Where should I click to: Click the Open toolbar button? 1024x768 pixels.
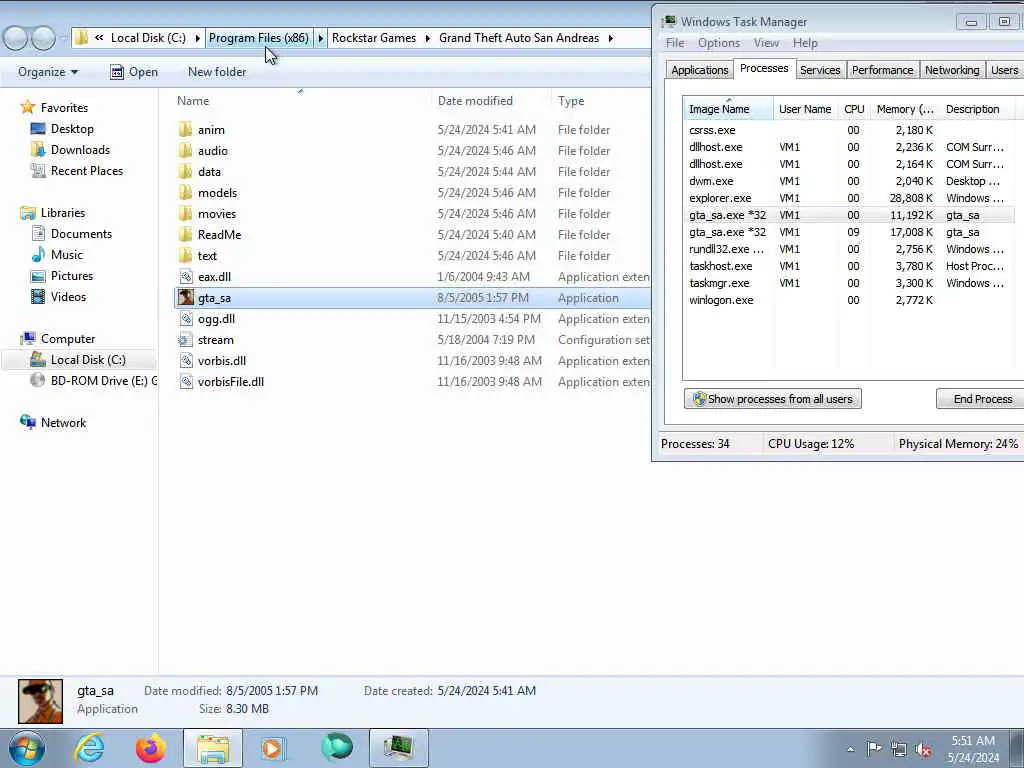[134, 72]
